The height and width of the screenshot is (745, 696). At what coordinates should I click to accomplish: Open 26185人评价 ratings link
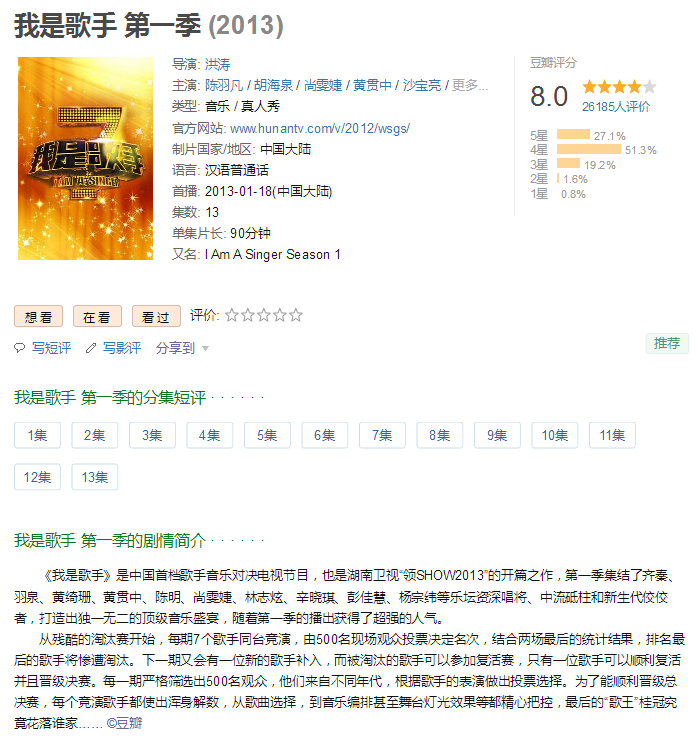pos(616,107)
